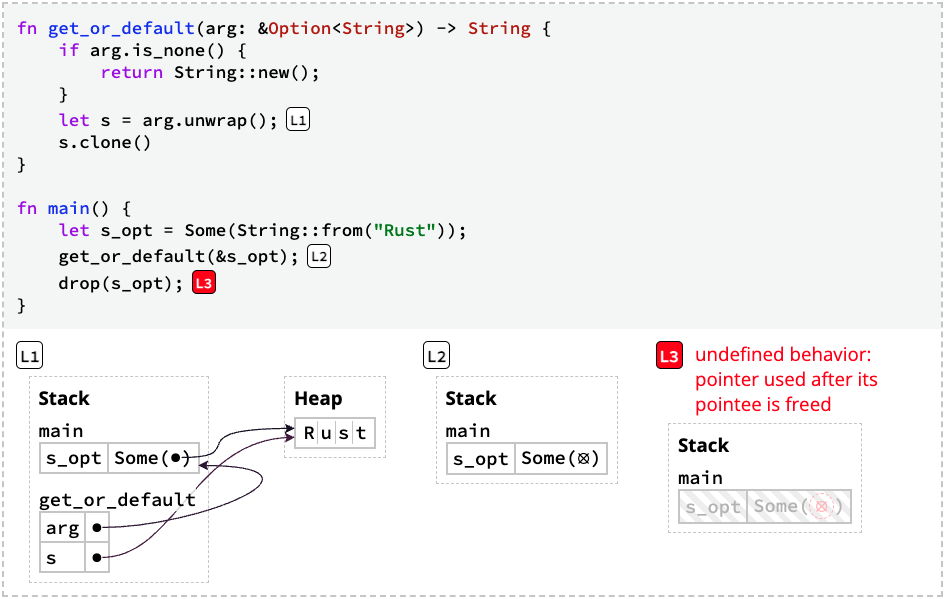Click the L2 marker after get_or_default call

pos(319,256)
